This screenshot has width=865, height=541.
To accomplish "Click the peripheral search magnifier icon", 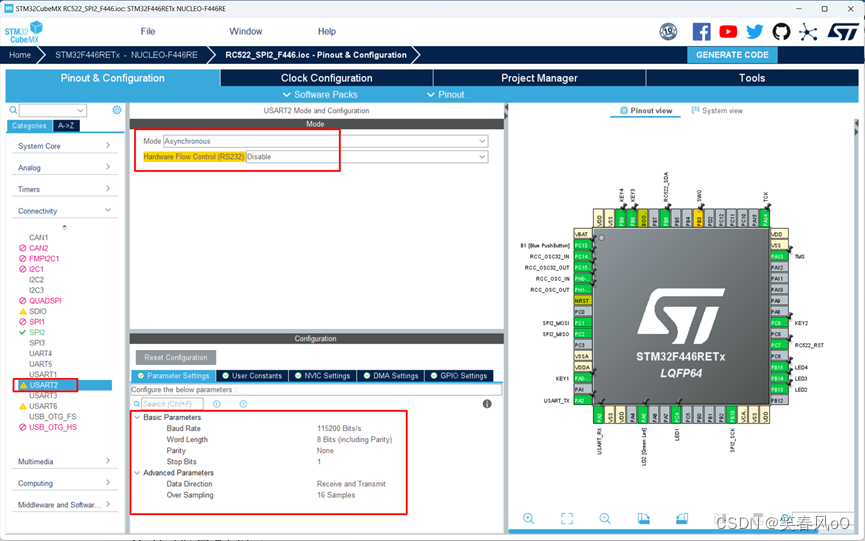I will click(13, 110).
